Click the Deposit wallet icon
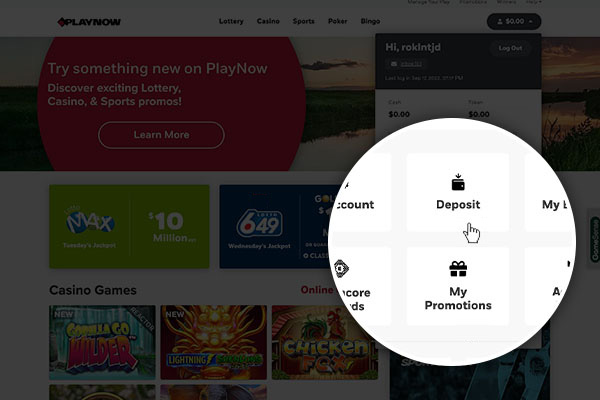600x400 pixels. pyautogui.click(x=458, y=182)
